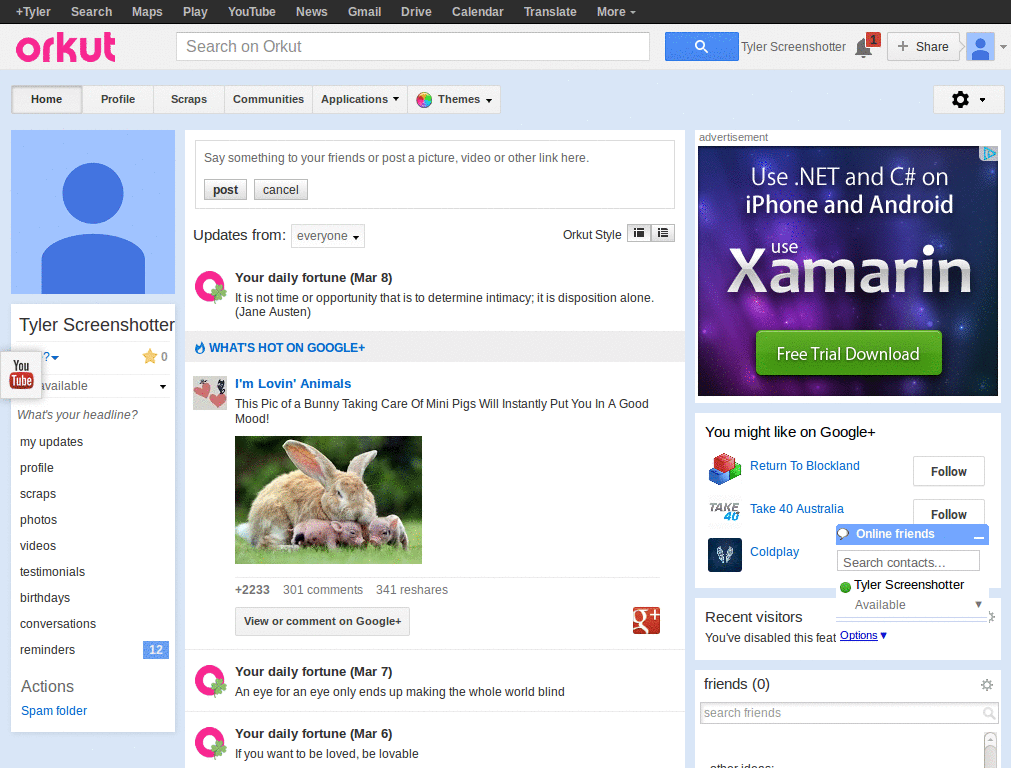Click the Share button
Viewport: 1024px width, 768px height.
pyautogui.click(x=923, y=46)
